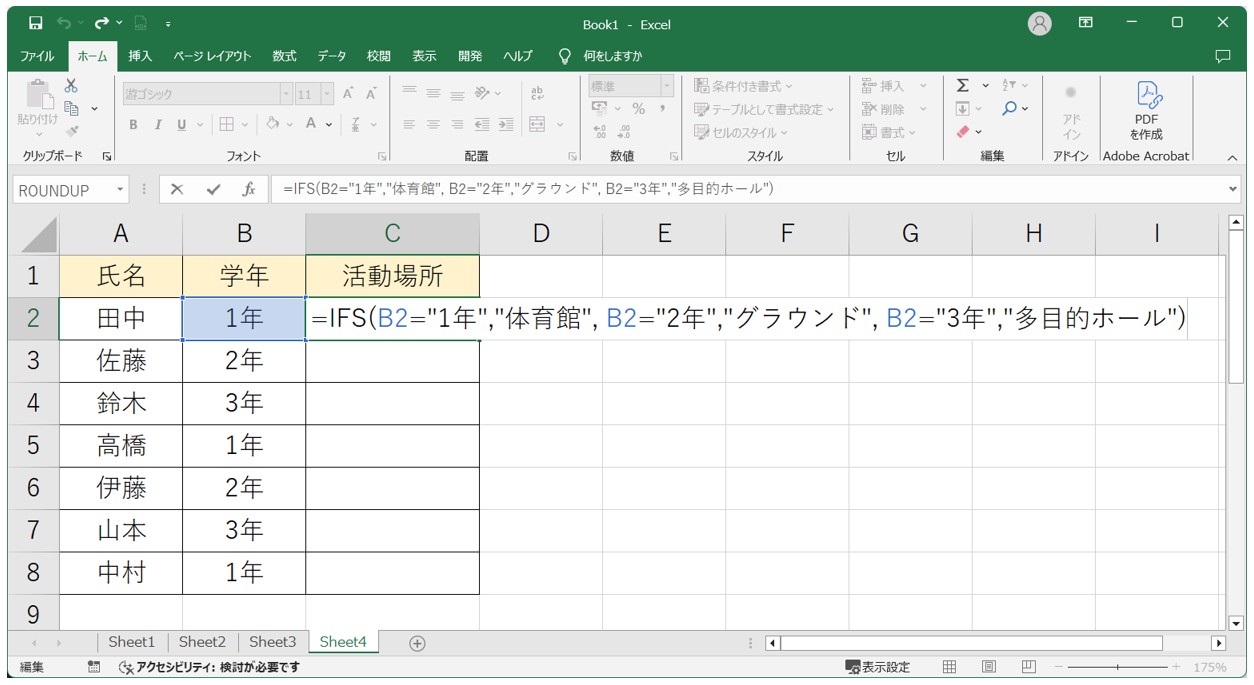Click the Fill down icon in editing group

962,108
